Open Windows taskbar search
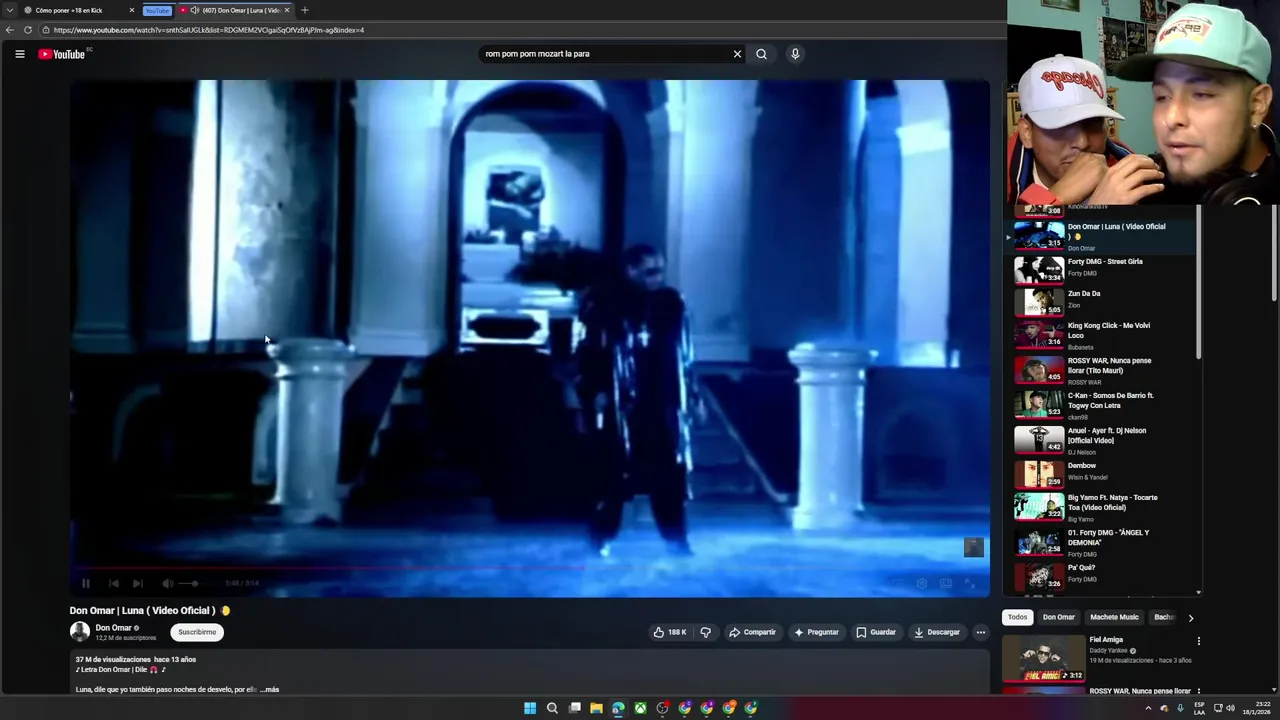The height and width of the screenshot is (720, 1280). [552, 708]
